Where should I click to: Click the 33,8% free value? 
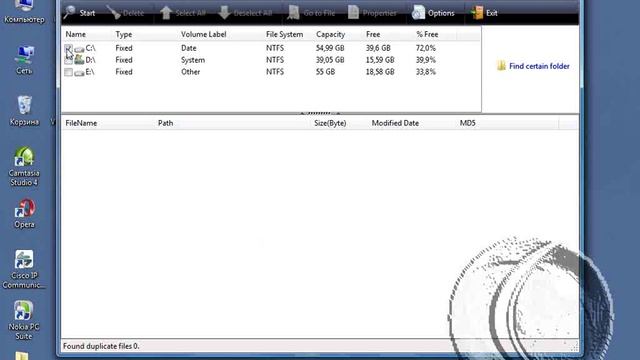pyautogui.click(x=426, y=72)
